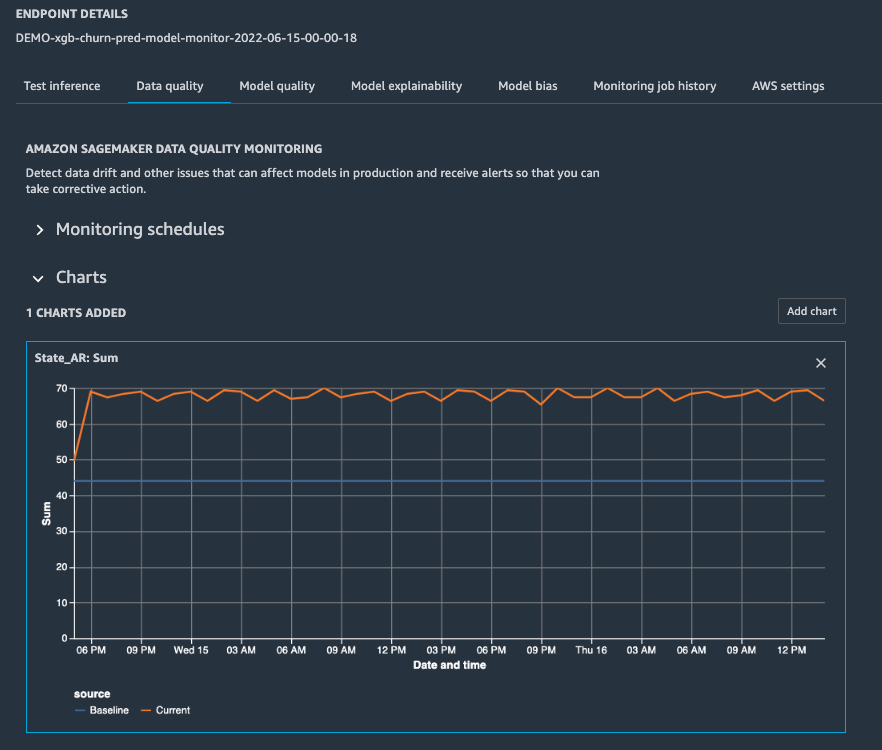View the Model bias tab
The height and width of the screenshot is (750, 882).
(527, 86)
